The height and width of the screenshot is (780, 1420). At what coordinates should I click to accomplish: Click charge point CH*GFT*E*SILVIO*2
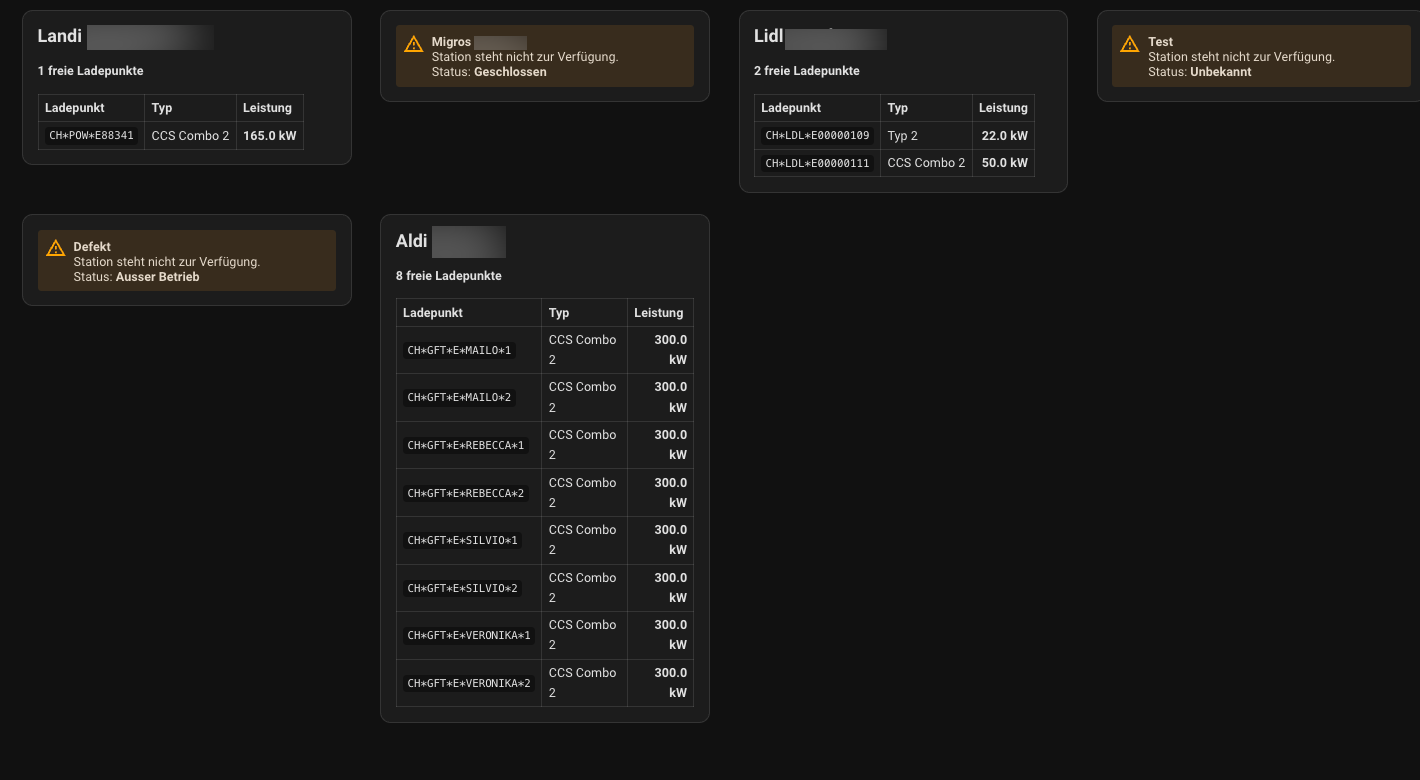(462, 588)
